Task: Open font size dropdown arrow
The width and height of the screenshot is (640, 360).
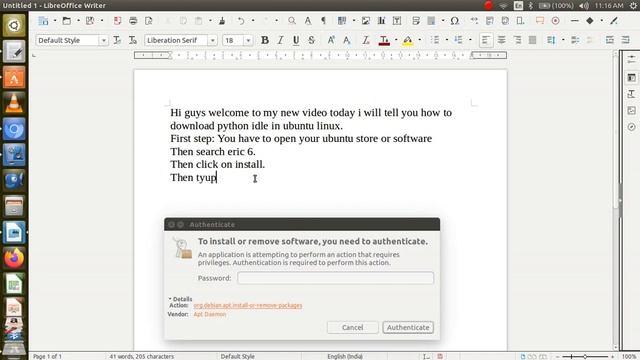Action: click(x=248, y=40)
